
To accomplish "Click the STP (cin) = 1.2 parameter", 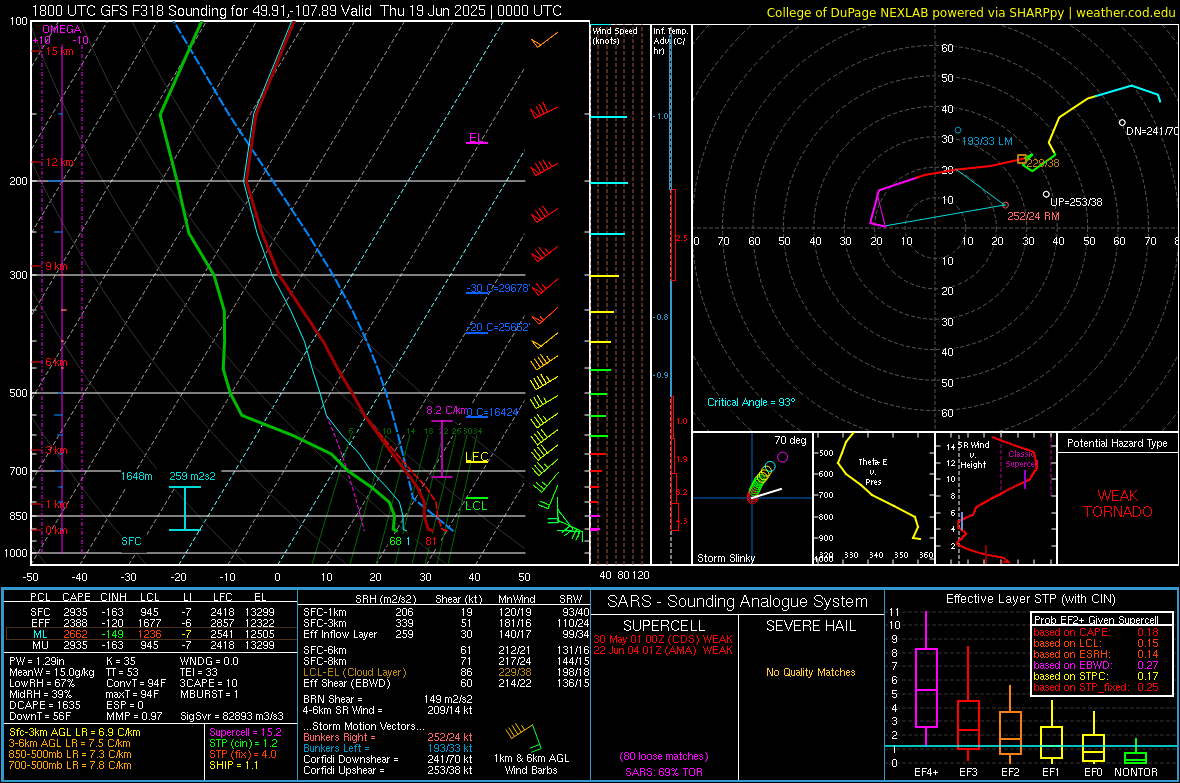I will 243,743.
